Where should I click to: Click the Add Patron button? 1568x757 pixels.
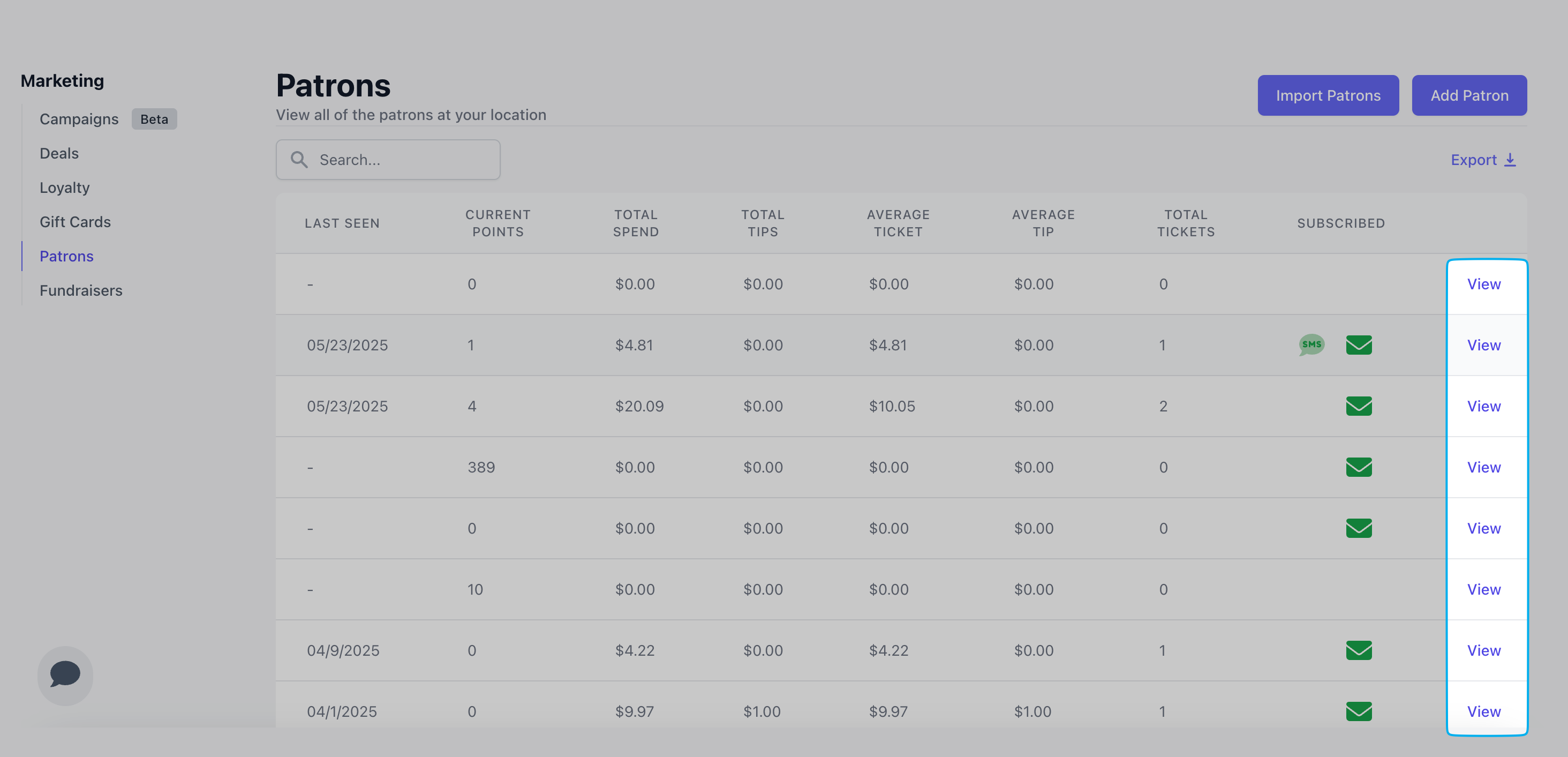(x=1469, y=95)
